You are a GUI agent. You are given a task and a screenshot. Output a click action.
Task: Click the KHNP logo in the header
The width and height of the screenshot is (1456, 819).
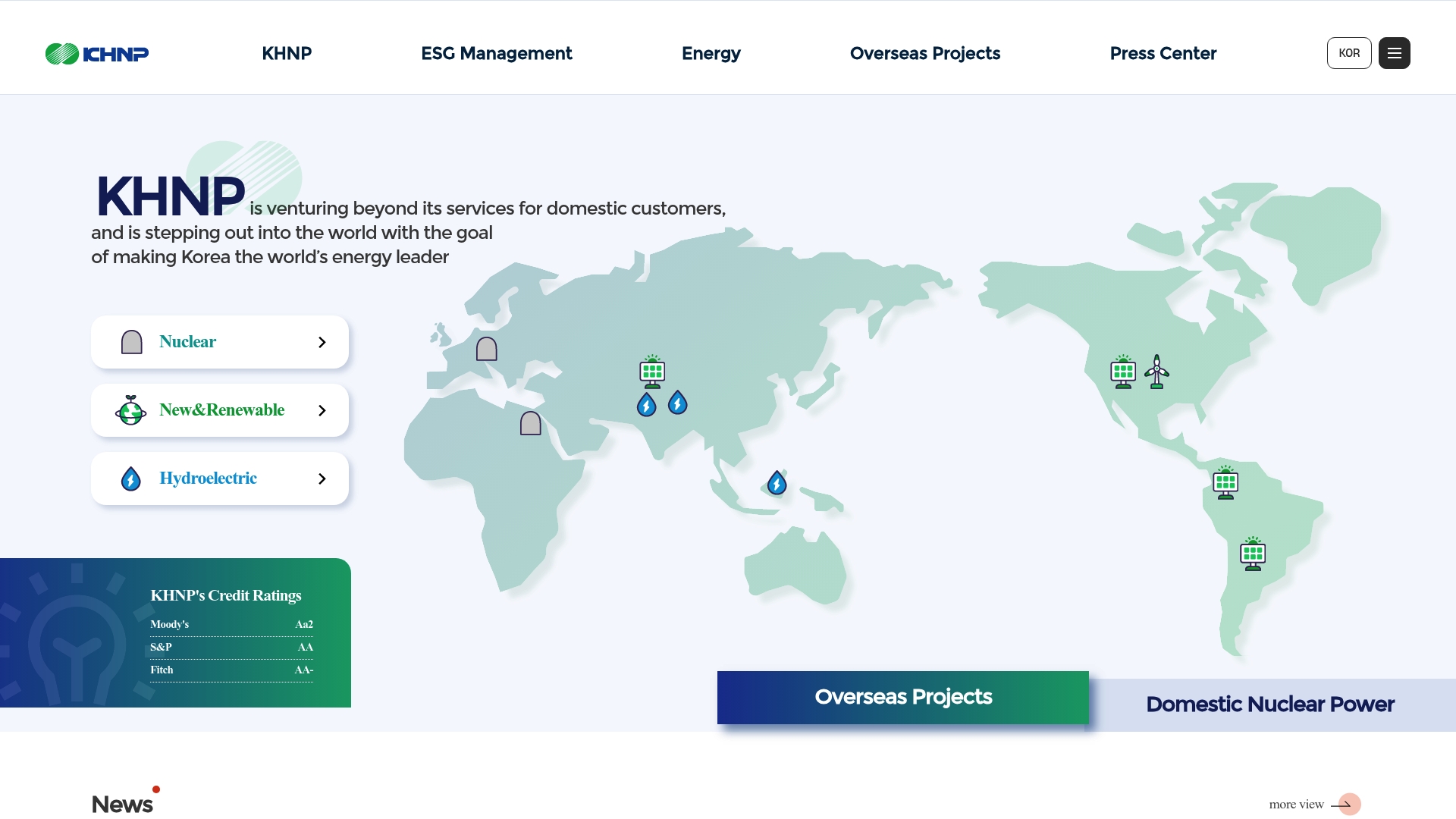97,54
